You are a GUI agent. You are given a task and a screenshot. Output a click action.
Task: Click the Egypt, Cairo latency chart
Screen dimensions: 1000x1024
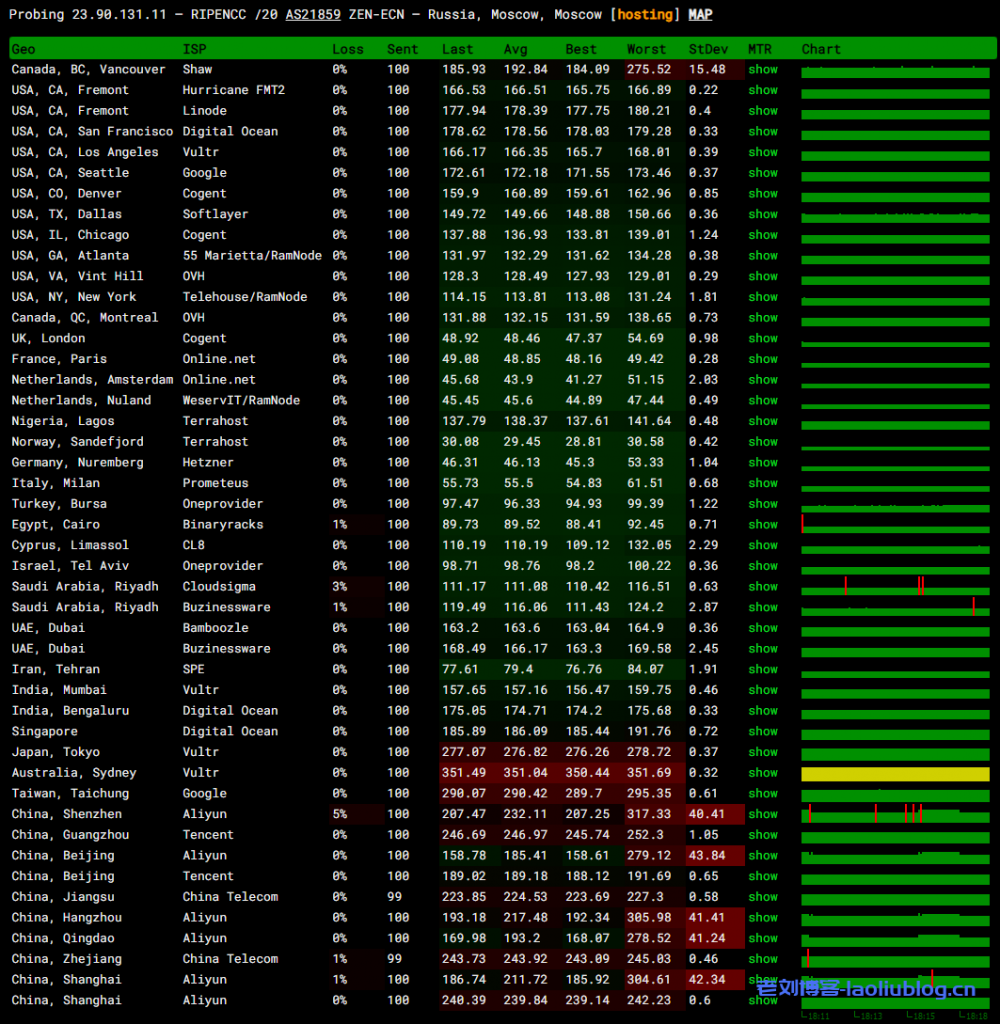(895, 525)
